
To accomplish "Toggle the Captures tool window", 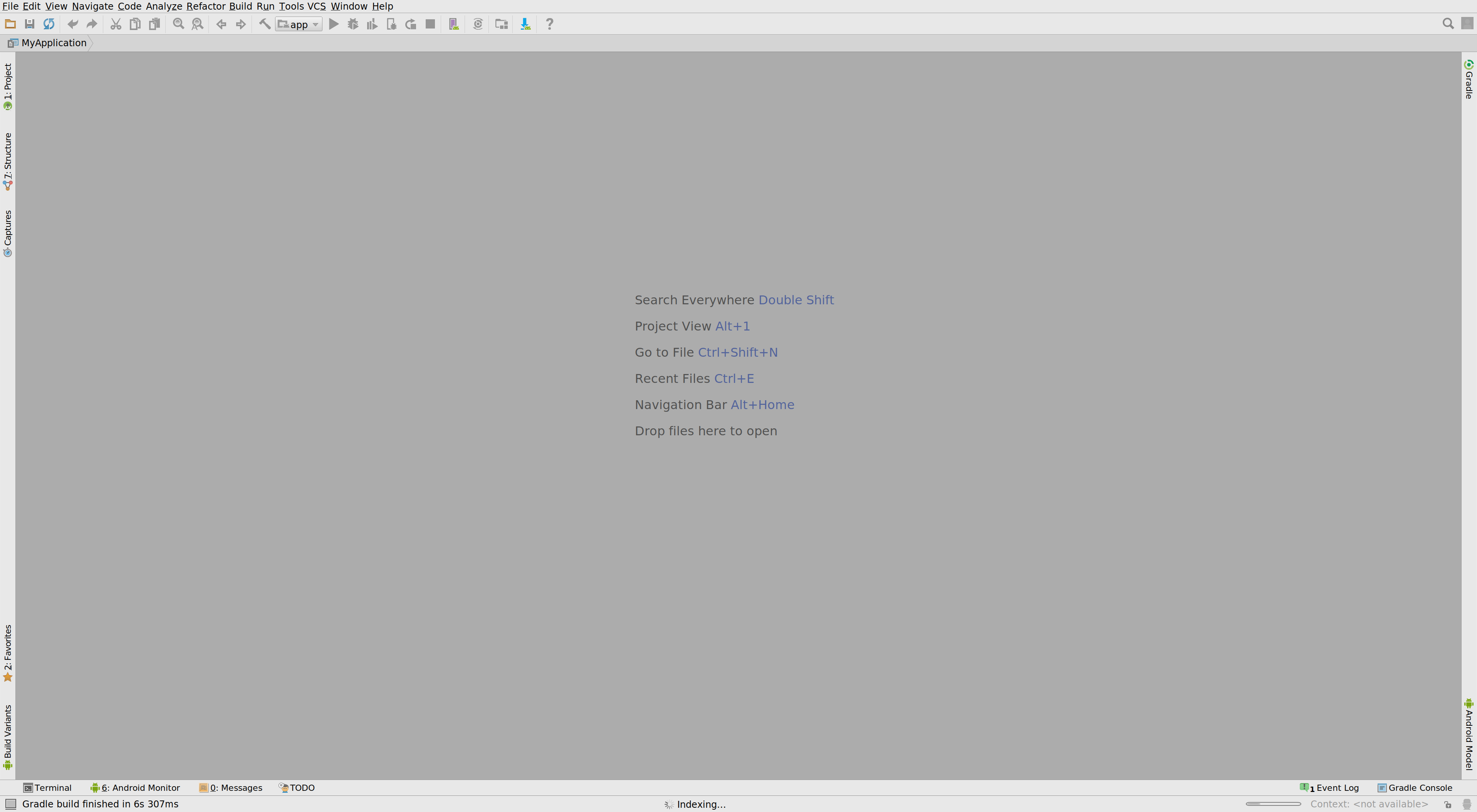I will point(7,234).
